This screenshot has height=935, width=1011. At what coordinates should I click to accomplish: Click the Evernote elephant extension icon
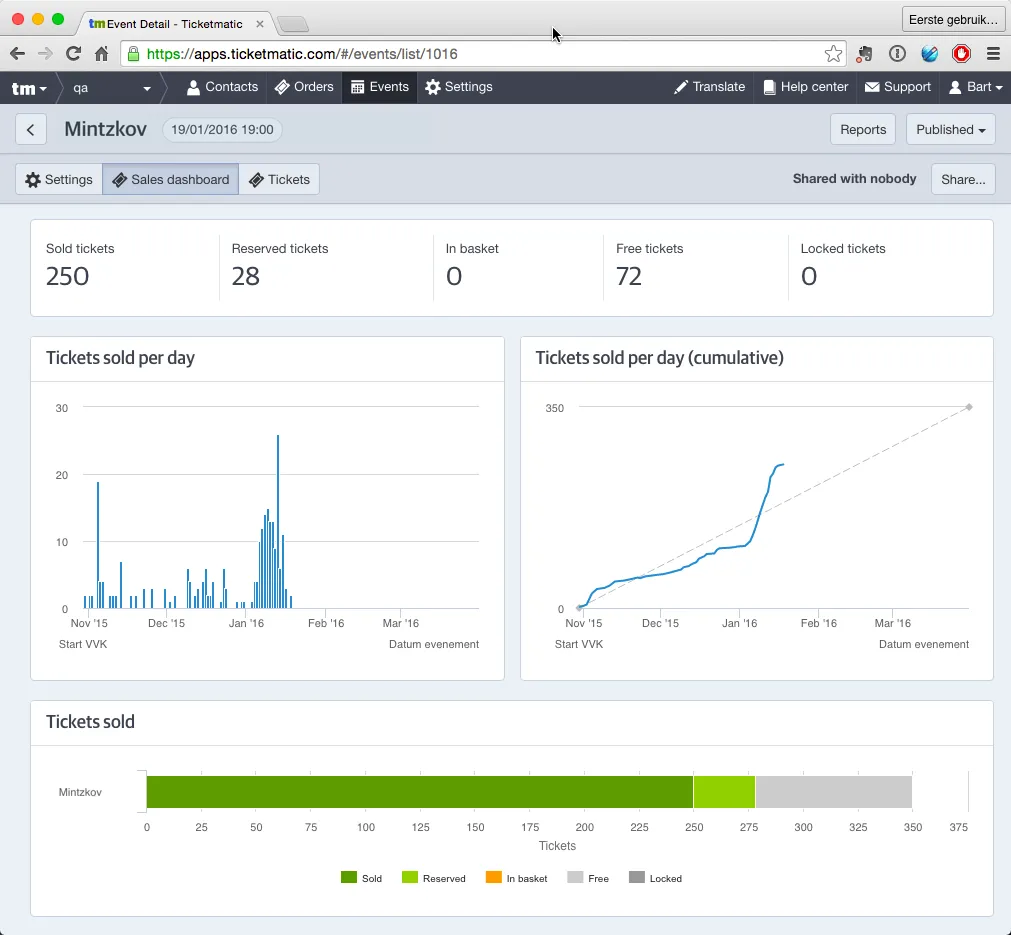(865, 54)
